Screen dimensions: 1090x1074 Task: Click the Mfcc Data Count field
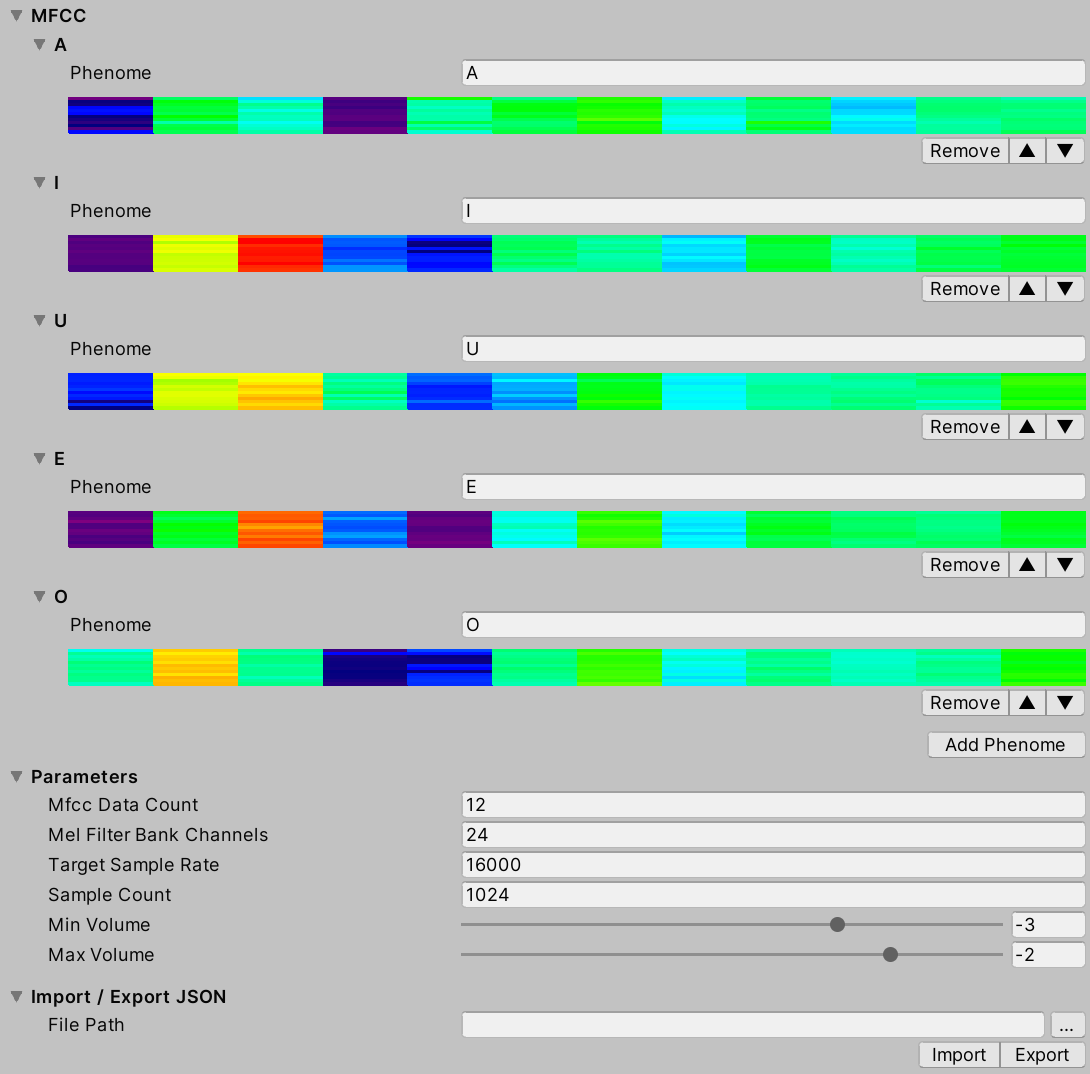click(x=773, y=805)
